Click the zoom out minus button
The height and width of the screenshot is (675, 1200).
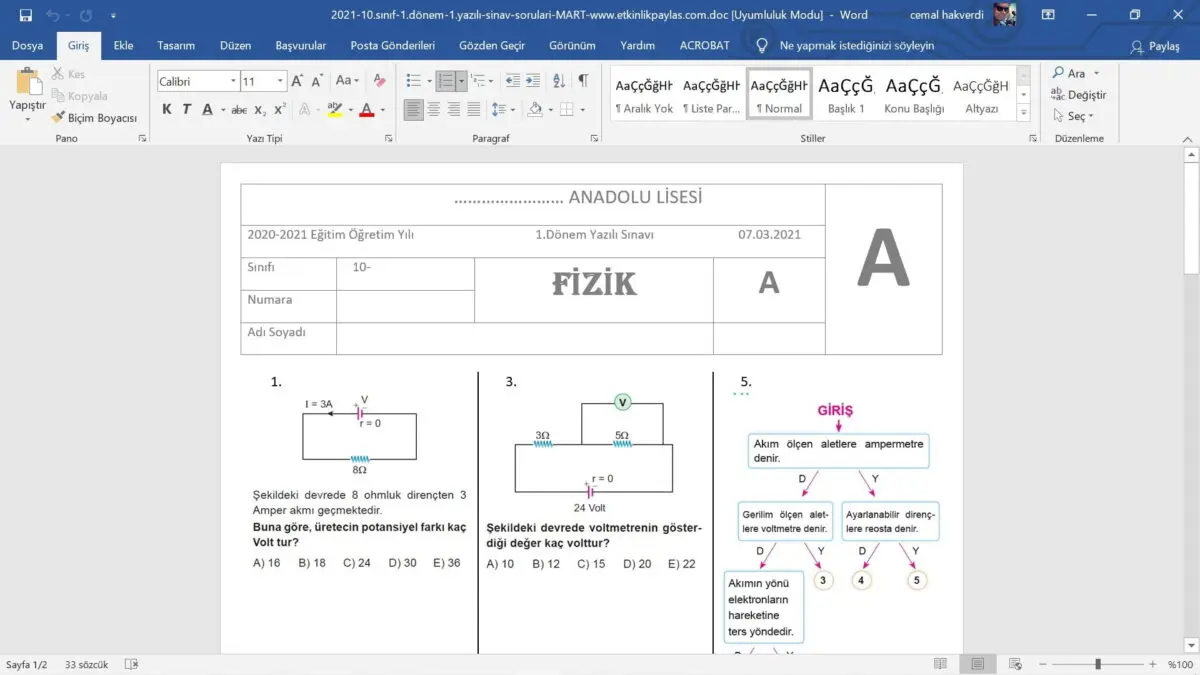pos(1042,664)
